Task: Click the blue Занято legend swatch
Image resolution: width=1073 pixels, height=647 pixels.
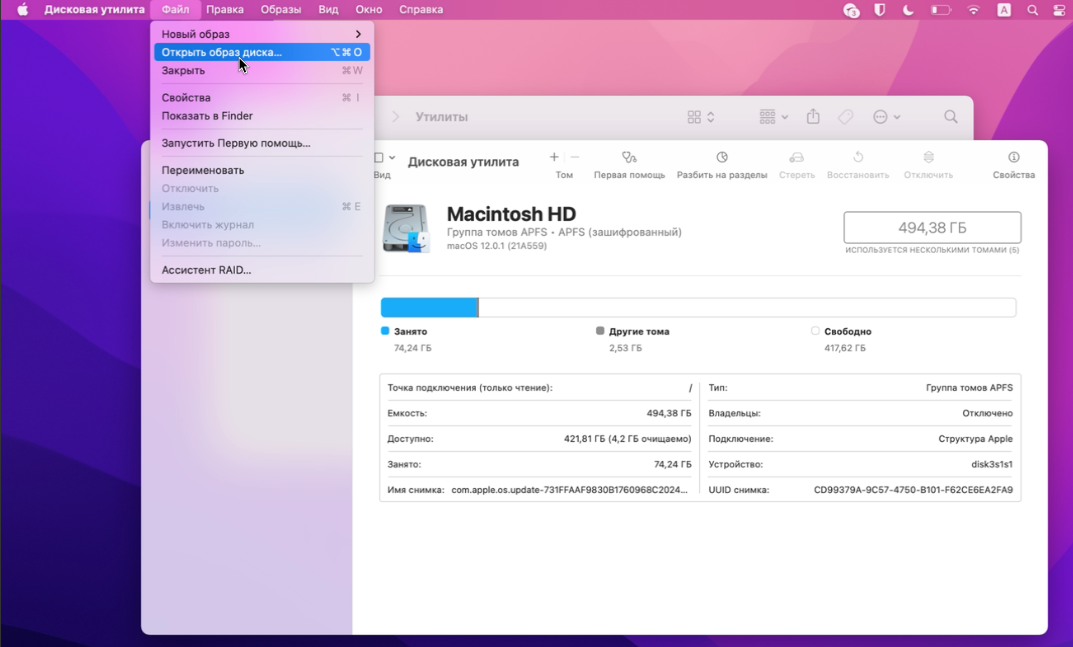Action: click(385, 331)
